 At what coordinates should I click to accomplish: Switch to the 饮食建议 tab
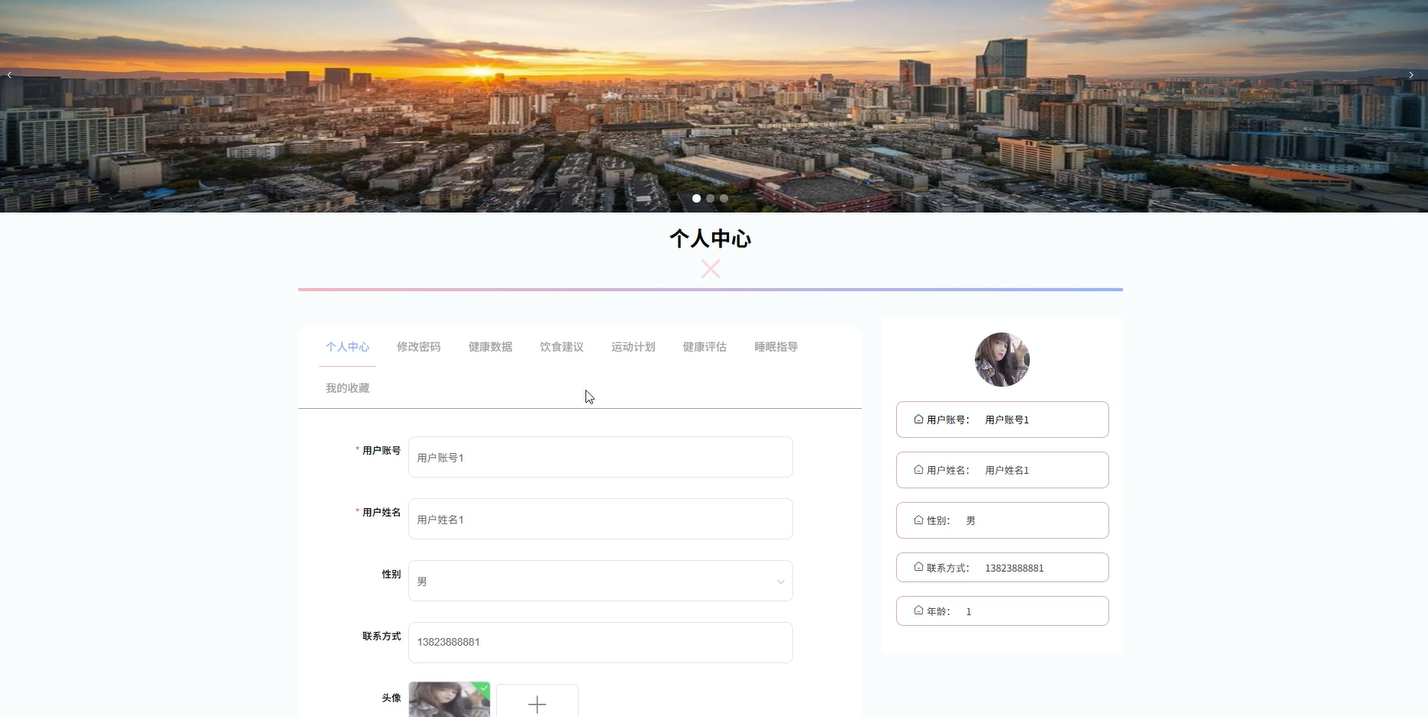tap(561, 346)
